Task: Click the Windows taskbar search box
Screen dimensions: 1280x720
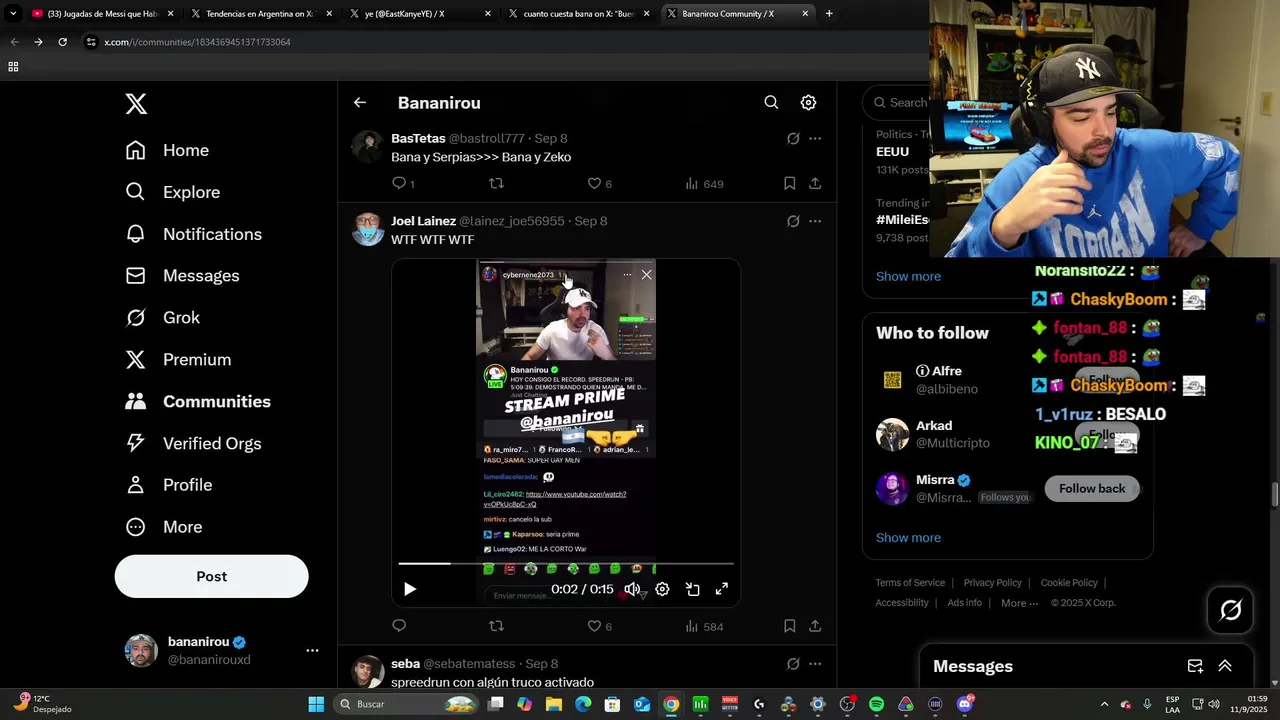Action: [x=407, y=704]
